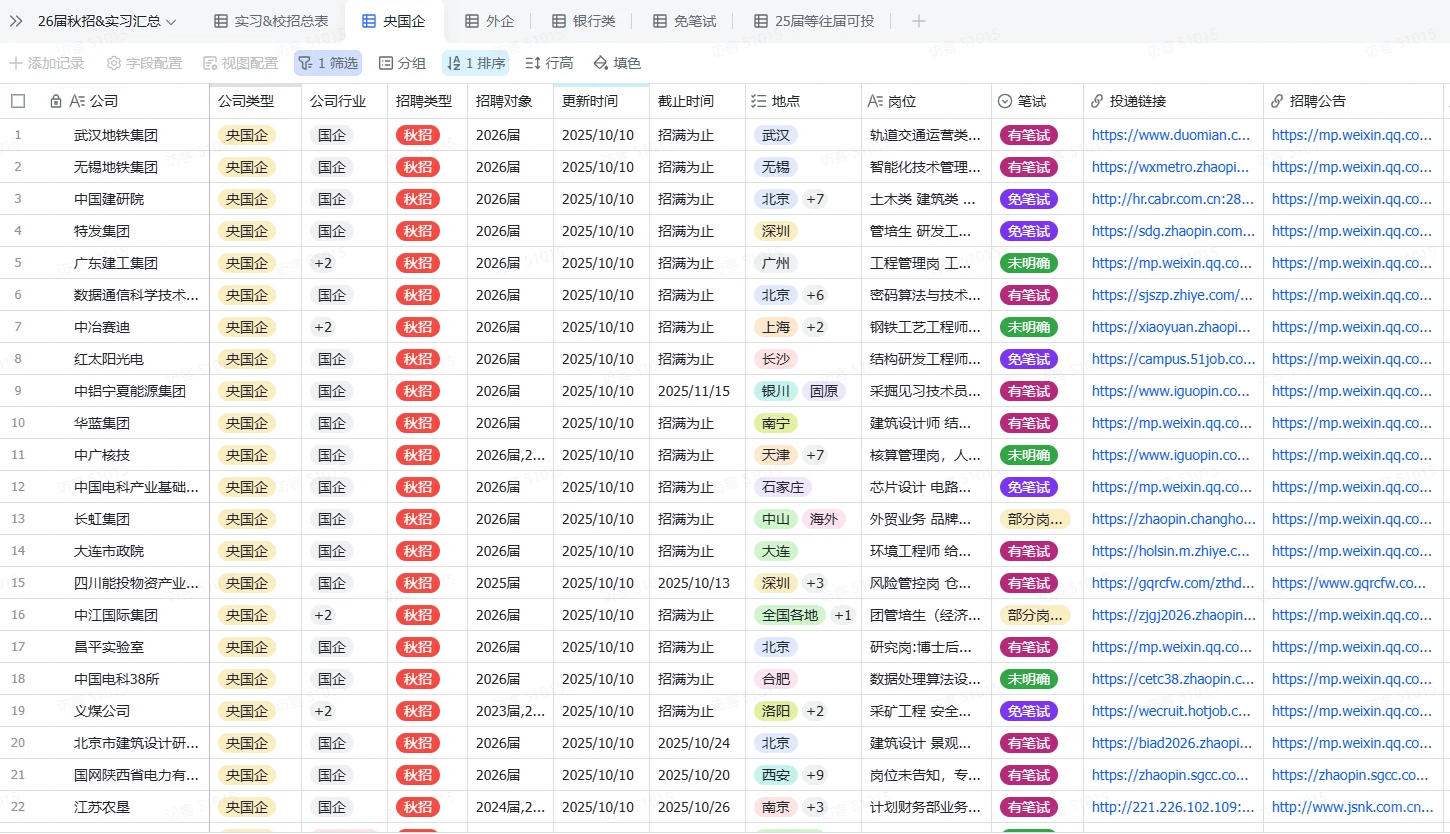Click the lock icon in the 公司 header
Image resolution: width=1450 pixels, height=834 pixels.
click(56, 101)
